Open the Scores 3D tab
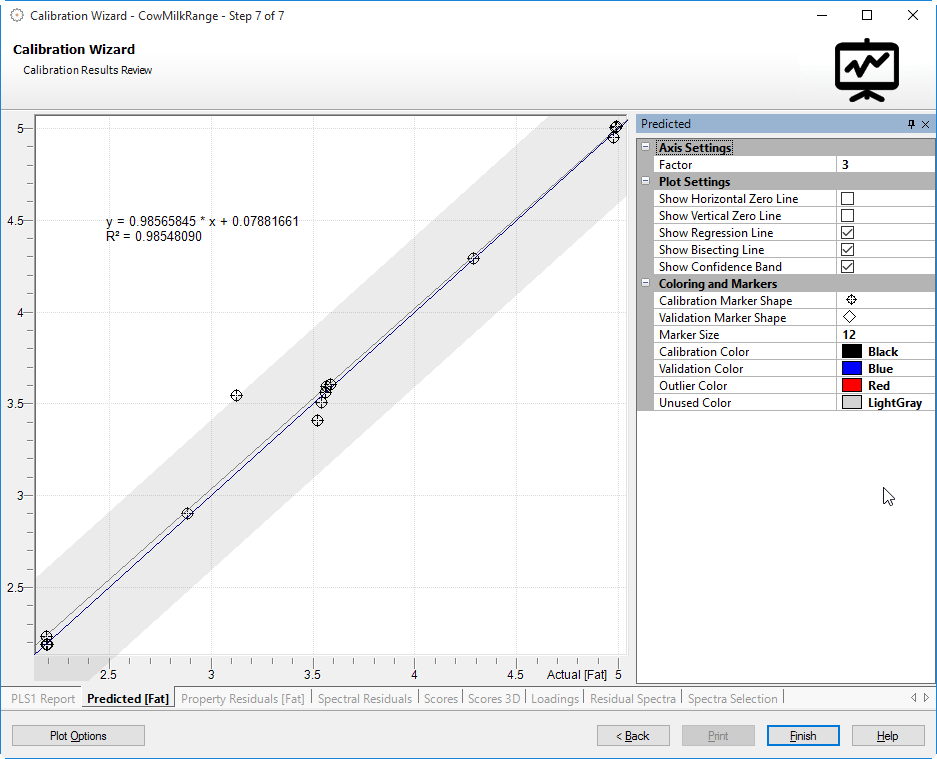This screenshot has width=937, height=759. click(494, 699)
